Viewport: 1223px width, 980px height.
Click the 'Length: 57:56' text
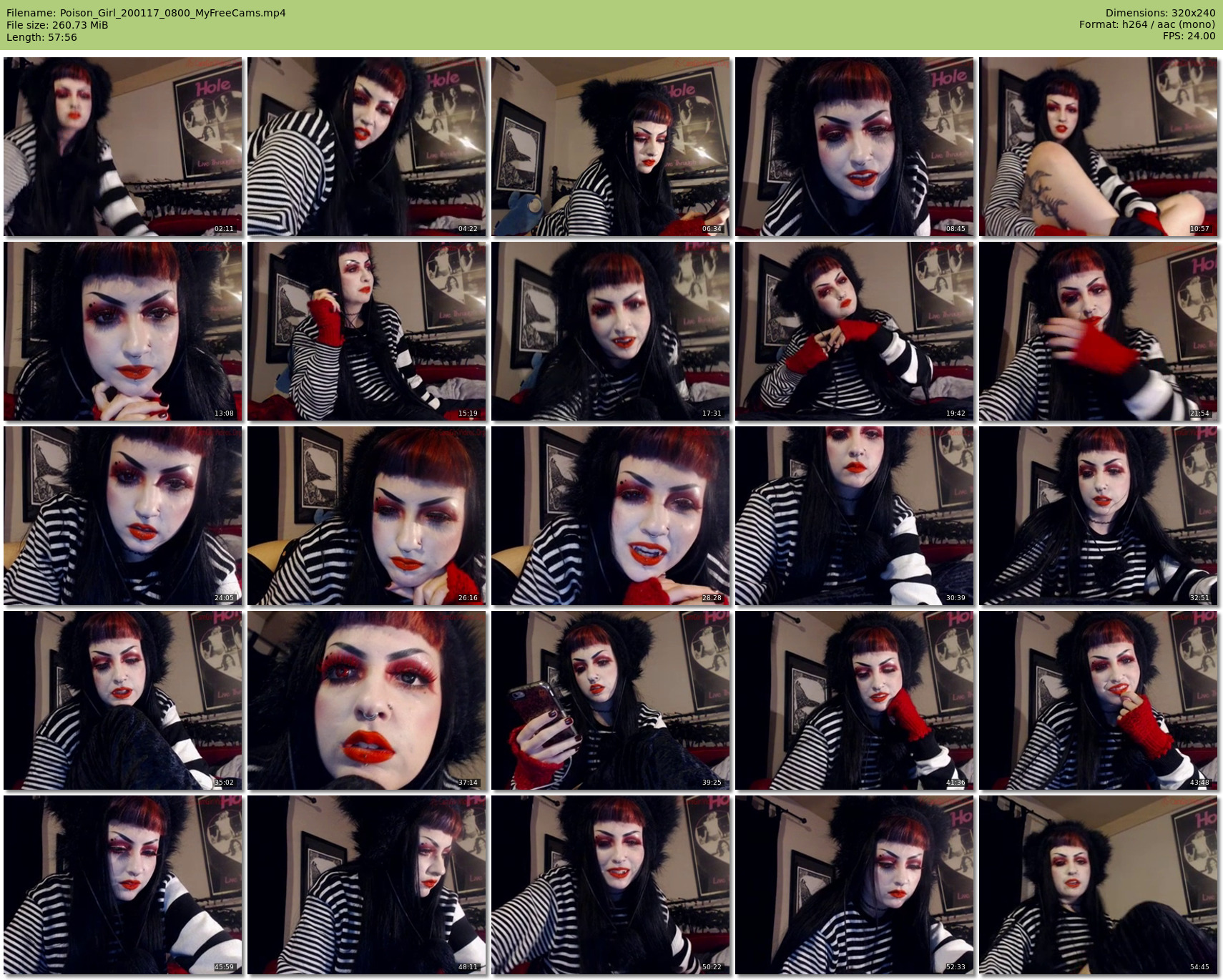(x=41, y=37)
